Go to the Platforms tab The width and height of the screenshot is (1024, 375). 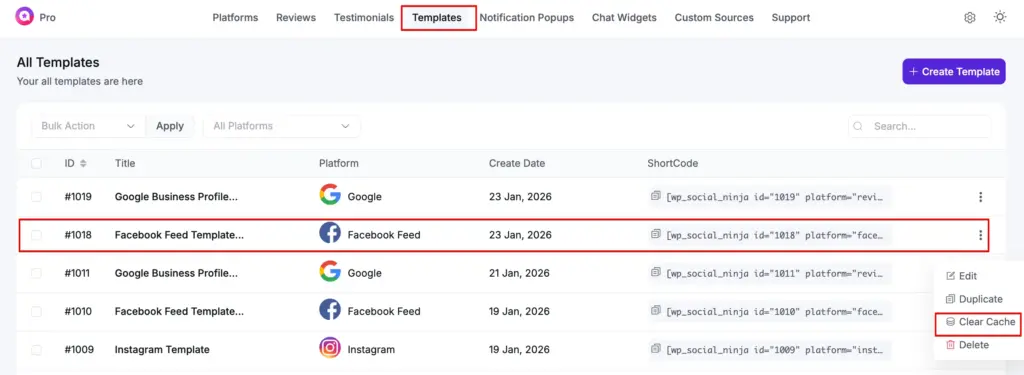pyautogui.click(x=235, y=18)
